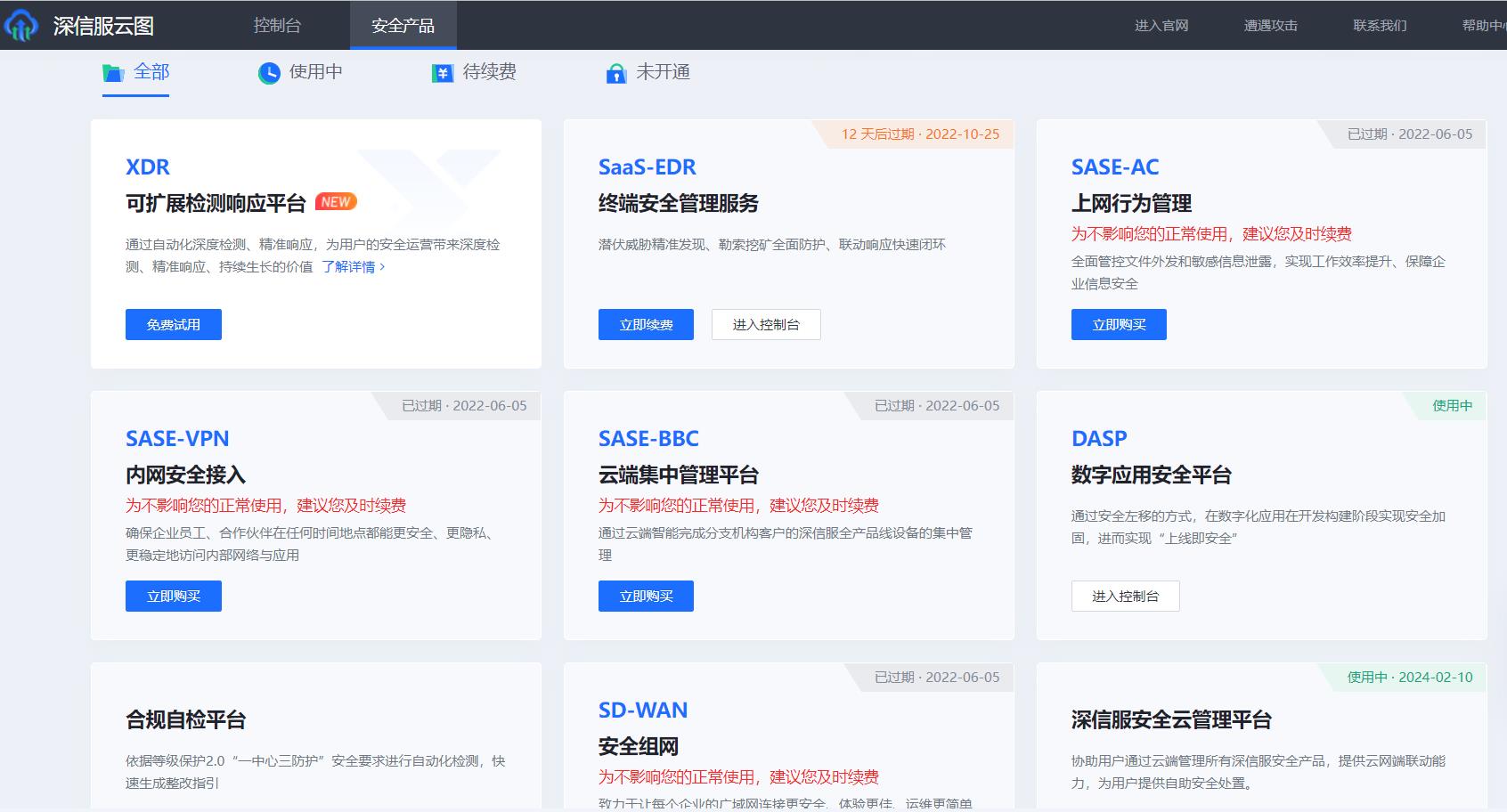
Task: Click the 使用中 status label on DASP card
Action: 1453,406
